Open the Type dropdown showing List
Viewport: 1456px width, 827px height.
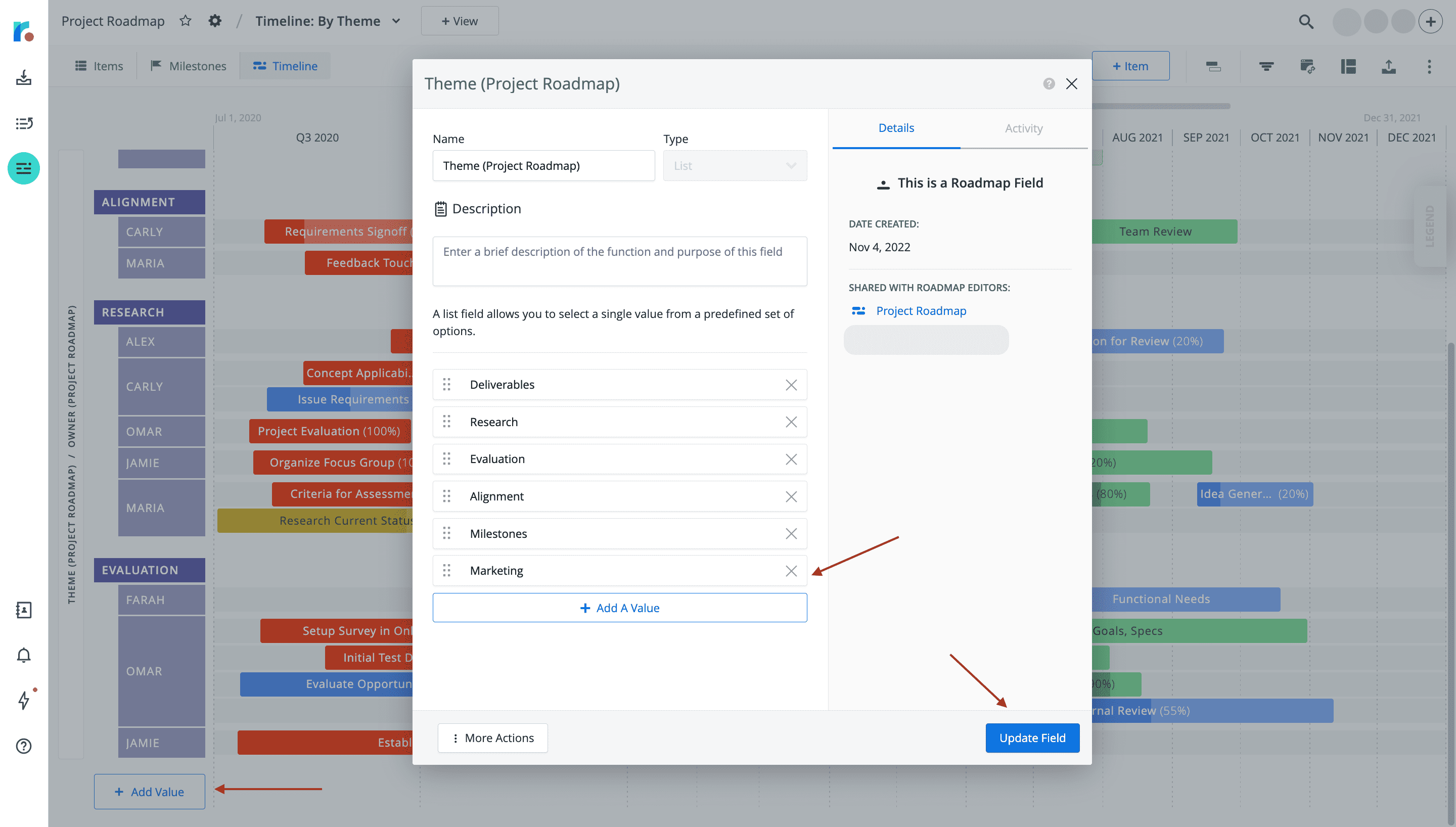(734, 165)
